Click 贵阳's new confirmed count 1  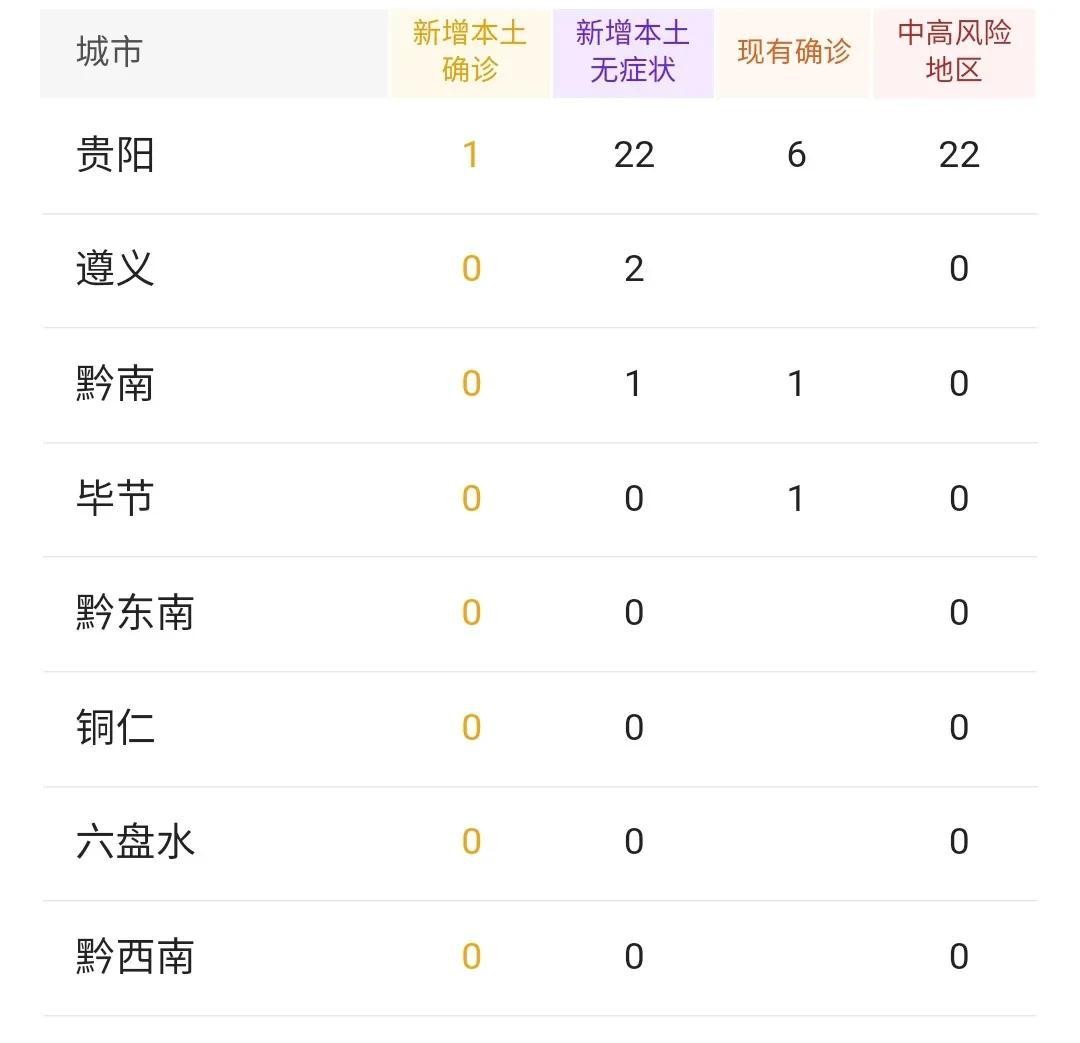(471, 155)
